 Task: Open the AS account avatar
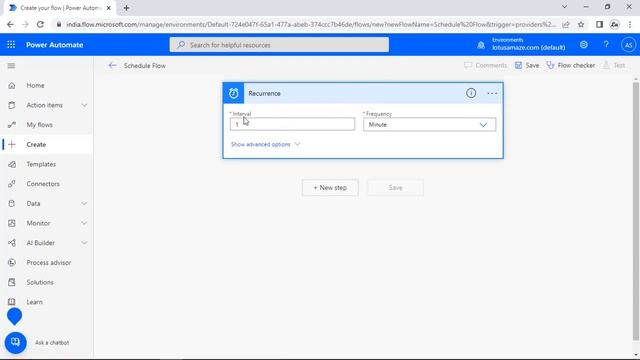coord(629,45)
